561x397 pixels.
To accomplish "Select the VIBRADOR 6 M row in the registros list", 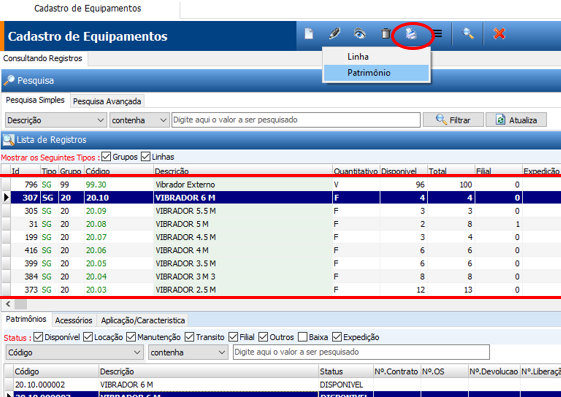I will pos(280,198).
